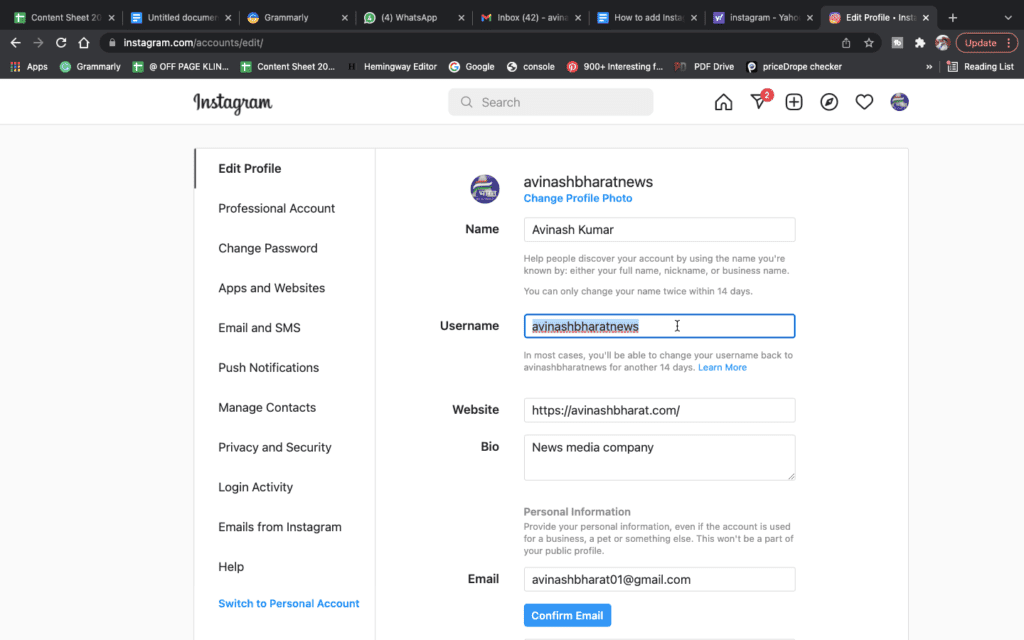
Task: Open the Apps bookmark shortcut
Action: (29, 67)
